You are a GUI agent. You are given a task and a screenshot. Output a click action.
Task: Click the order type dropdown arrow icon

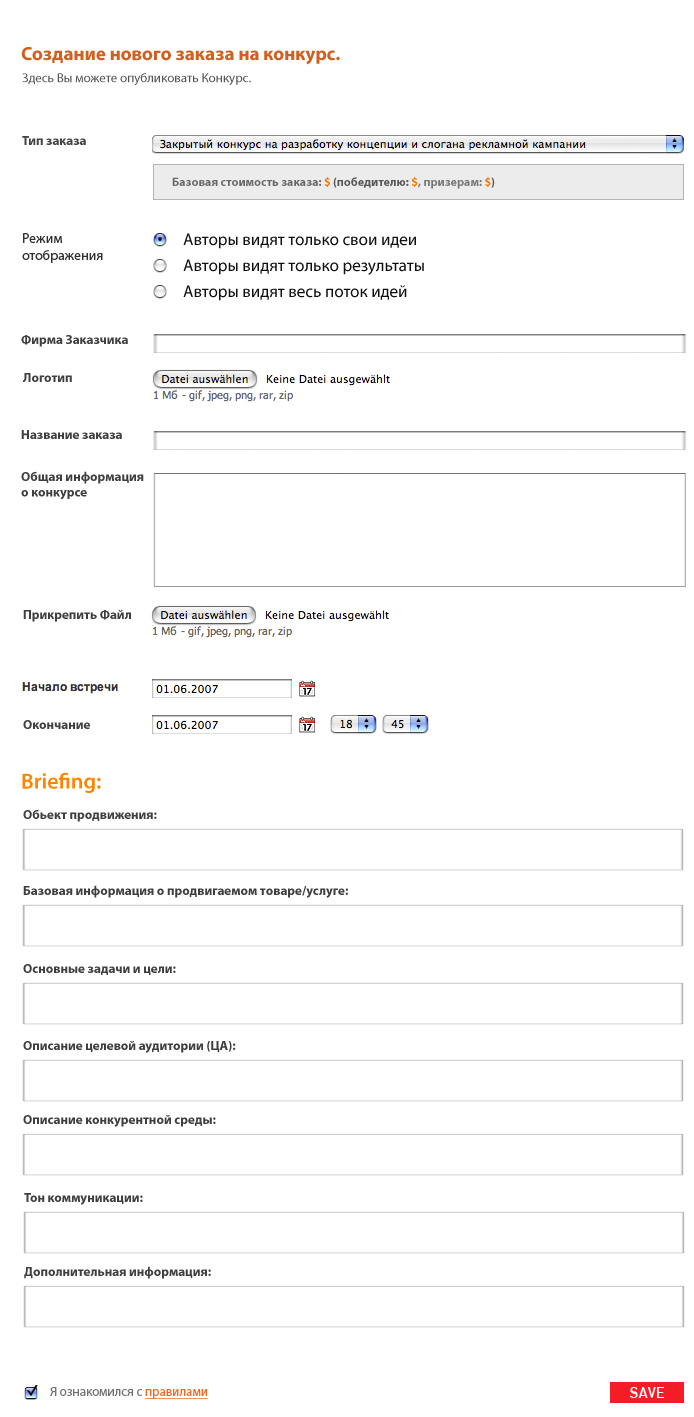(673, 143)
